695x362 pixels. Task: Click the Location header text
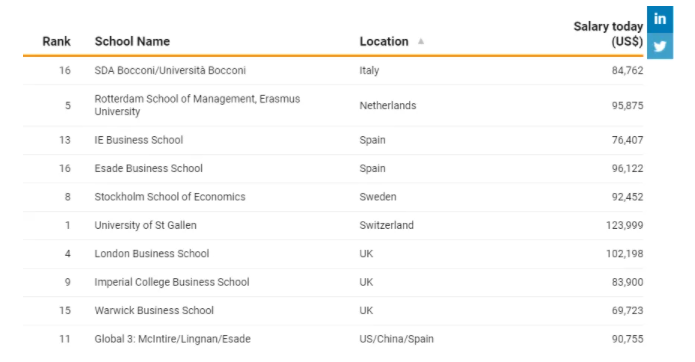pyautogui.click(x=384, y=41)
